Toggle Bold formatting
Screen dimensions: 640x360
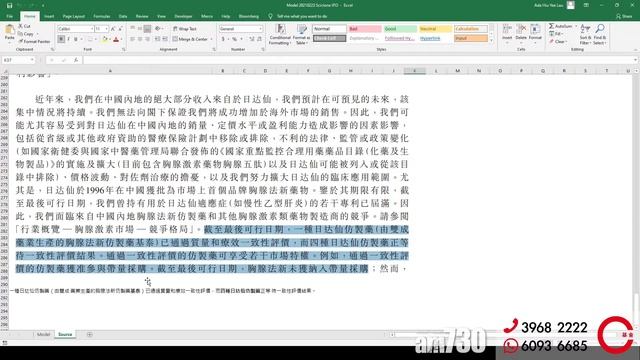pyautogui.click(x=61, y=39)
